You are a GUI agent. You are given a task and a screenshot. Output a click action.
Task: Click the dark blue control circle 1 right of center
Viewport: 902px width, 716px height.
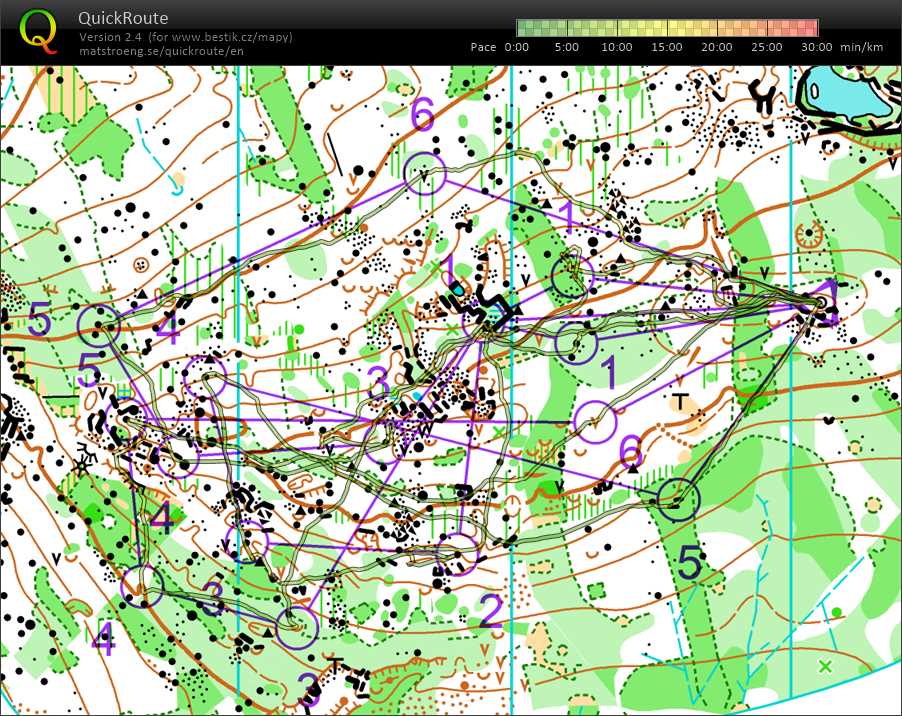[577, 343]
